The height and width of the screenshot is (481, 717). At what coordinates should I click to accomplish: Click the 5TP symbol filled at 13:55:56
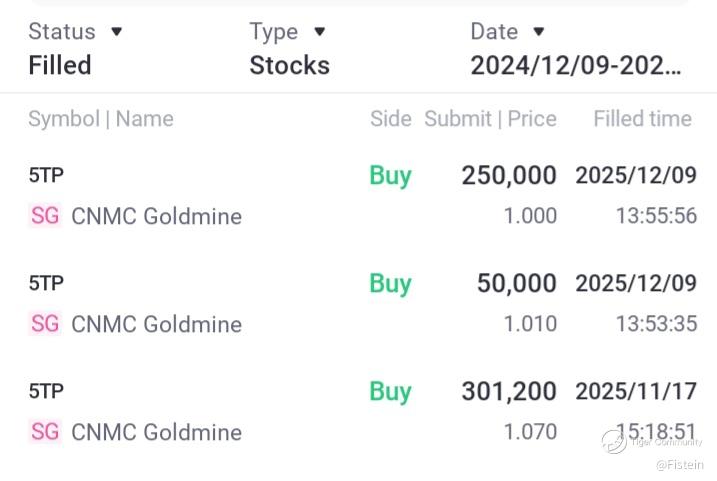click(x=46, y=176)
